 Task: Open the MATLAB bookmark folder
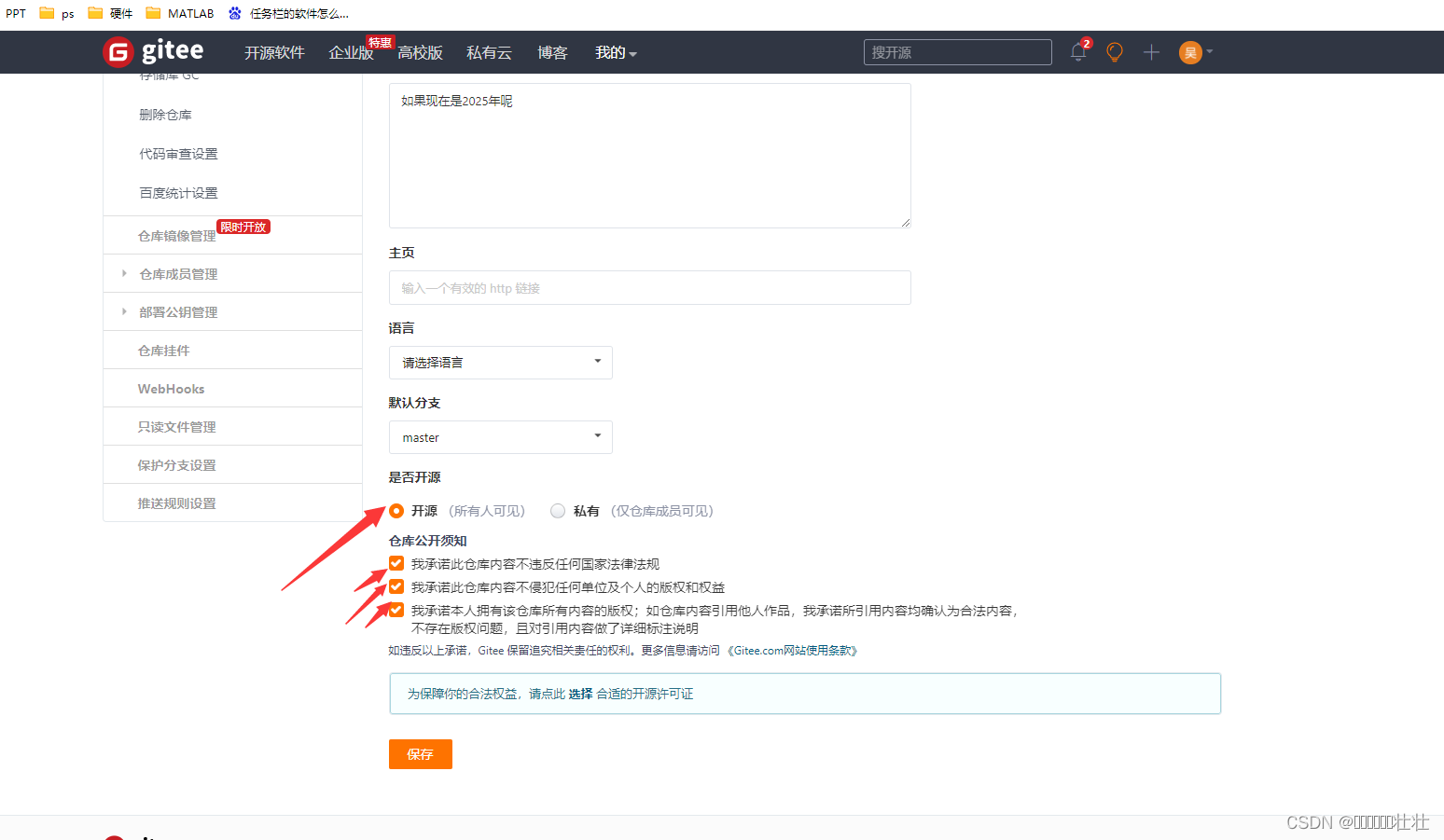click(x=180, y=13)
